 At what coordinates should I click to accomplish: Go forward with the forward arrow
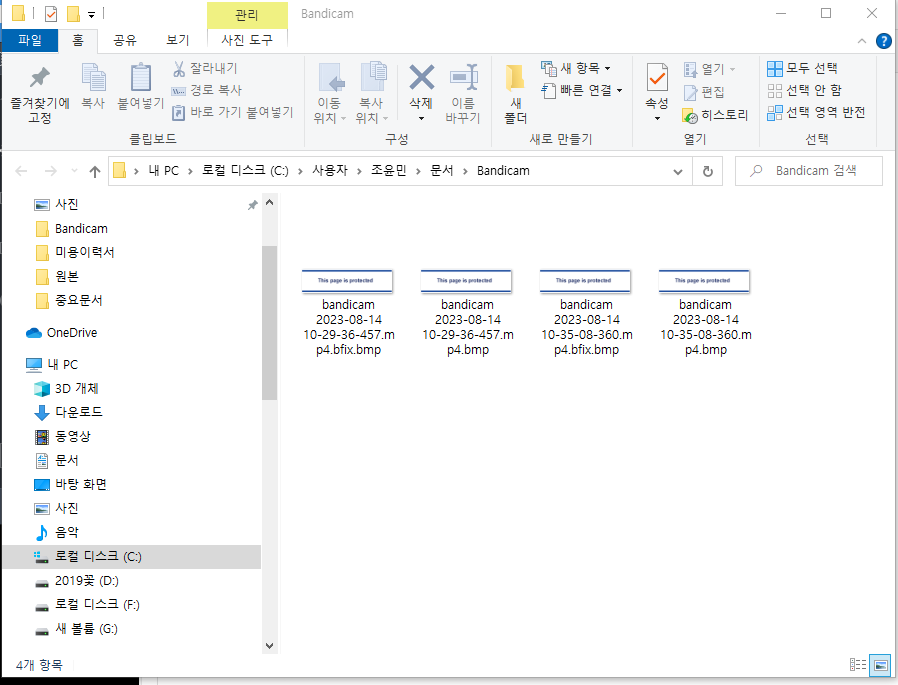tap(50, 171)
